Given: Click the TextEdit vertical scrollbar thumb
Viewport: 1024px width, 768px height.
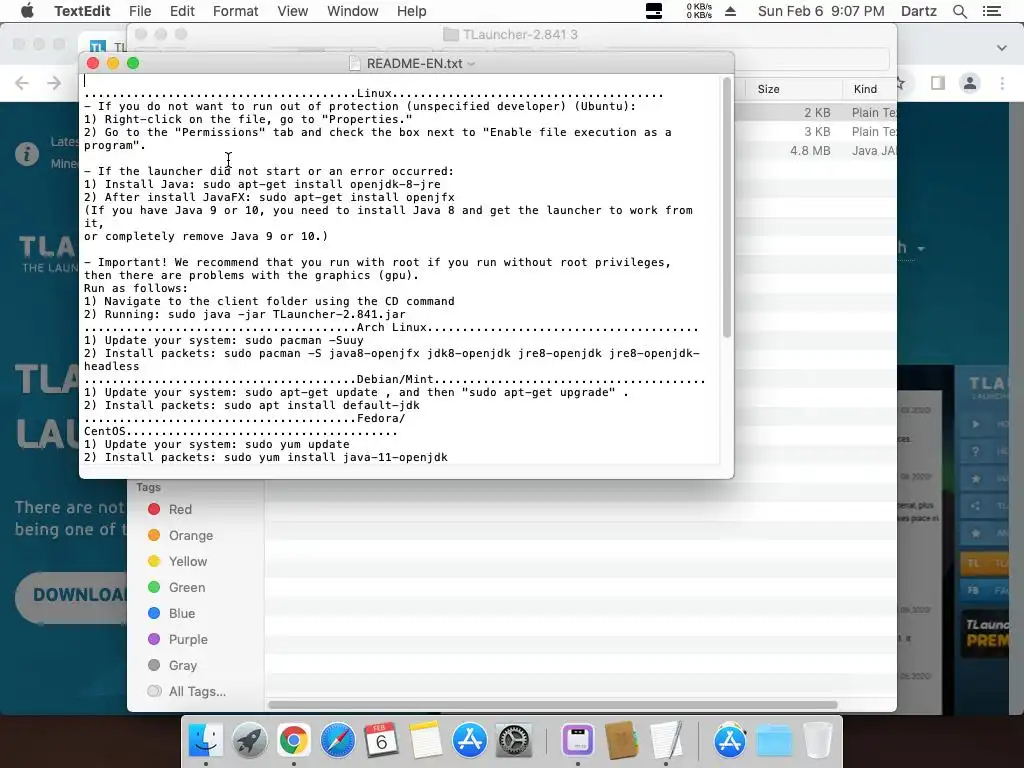Looking at the screenshot, I should 726,208.
